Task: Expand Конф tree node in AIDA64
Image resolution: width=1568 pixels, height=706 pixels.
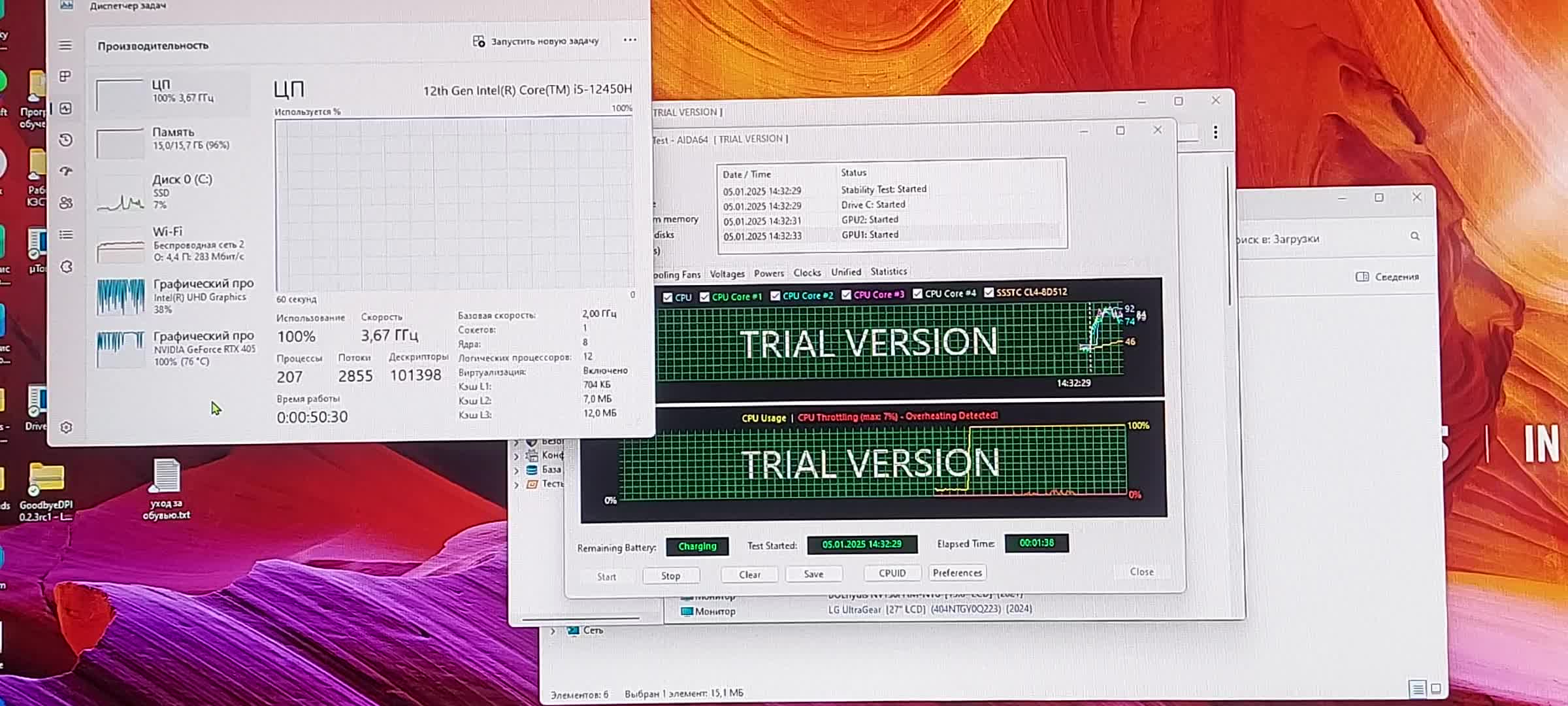Action: tap(516, 456)
